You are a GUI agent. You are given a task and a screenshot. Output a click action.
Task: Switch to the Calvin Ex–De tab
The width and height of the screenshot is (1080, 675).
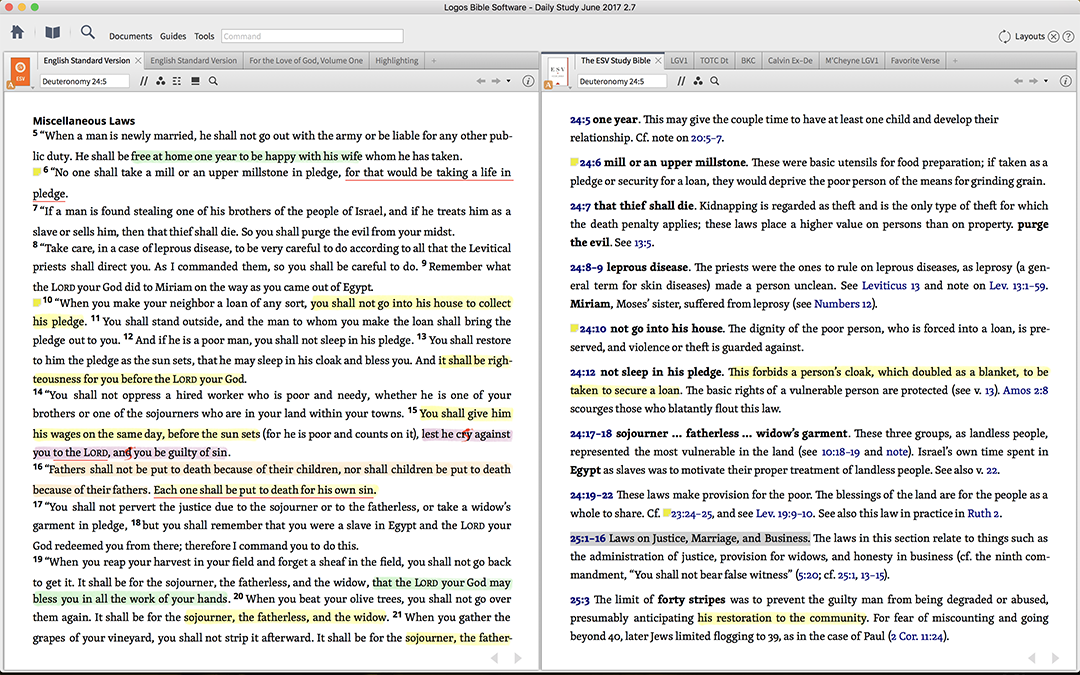[790, 61]
